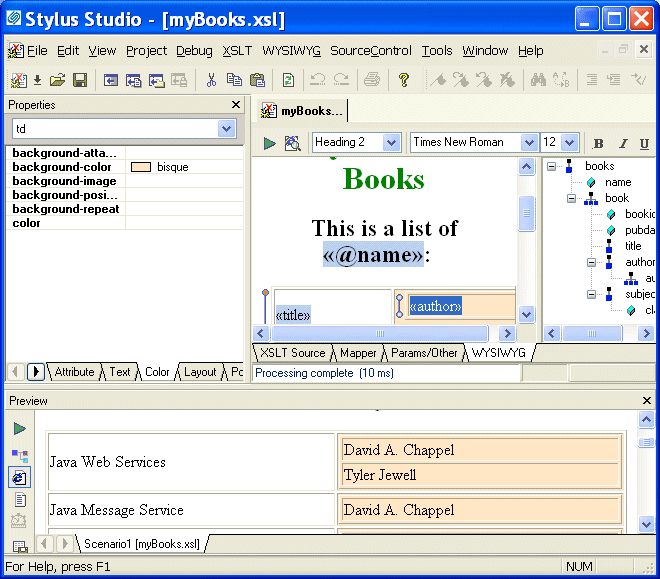Screen dimensions: 660x579
Task: Click the Paste clipboard icon
Action: pos(258,80)
